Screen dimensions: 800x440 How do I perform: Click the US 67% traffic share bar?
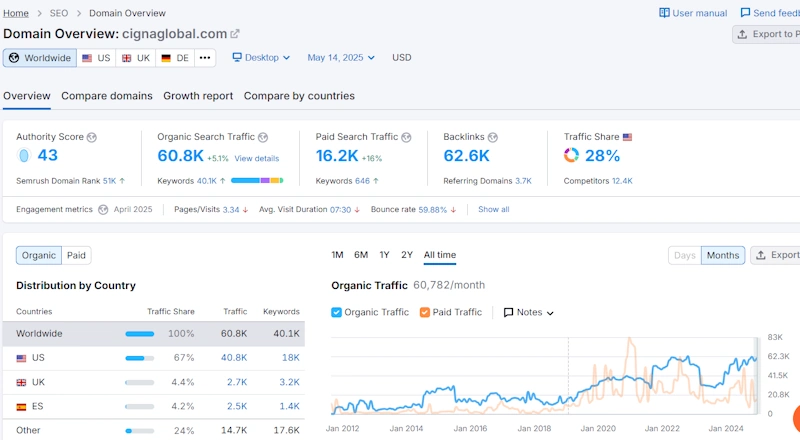pos(140,358)
